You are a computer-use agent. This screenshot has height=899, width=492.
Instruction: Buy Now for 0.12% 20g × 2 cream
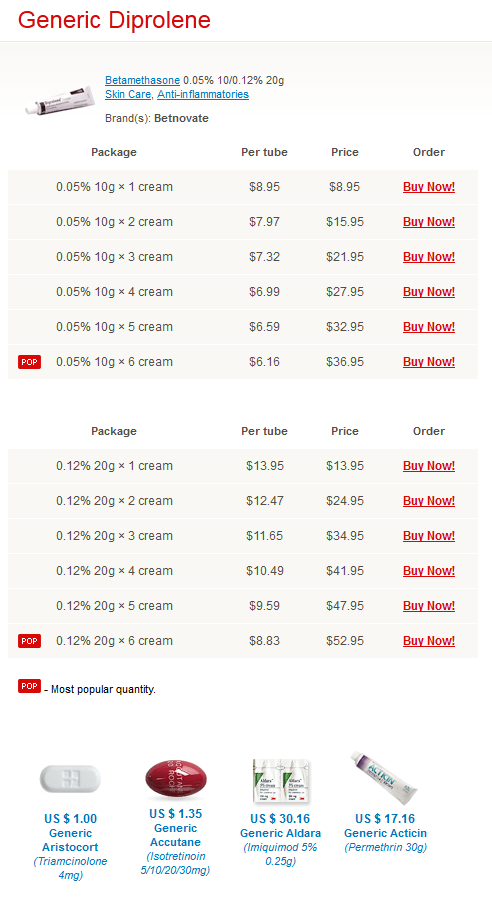pyautogui.click(x=429, y=501)
